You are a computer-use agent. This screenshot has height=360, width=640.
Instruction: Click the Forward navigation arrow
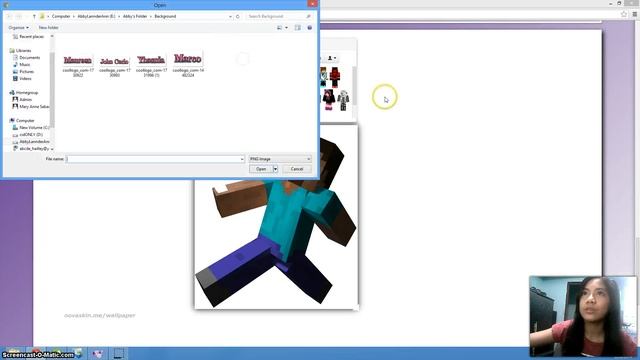click(19, 16)
